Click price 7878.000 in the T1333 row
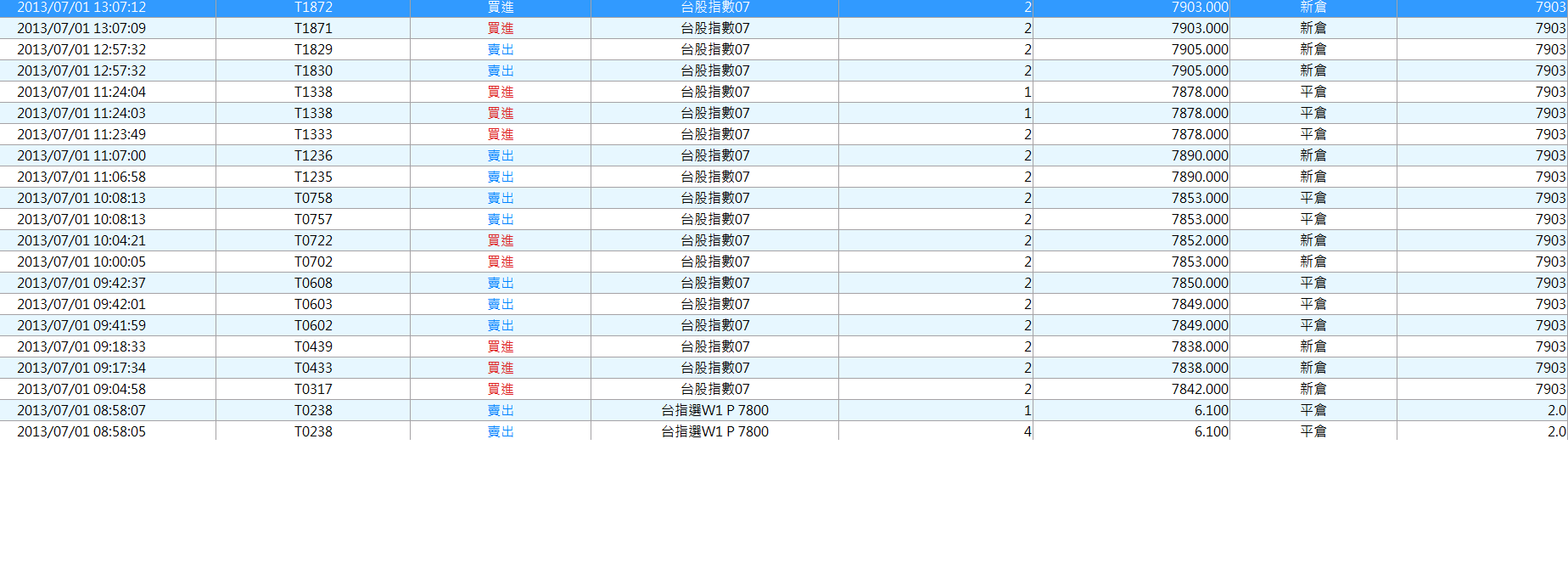 coord(1200,134)
